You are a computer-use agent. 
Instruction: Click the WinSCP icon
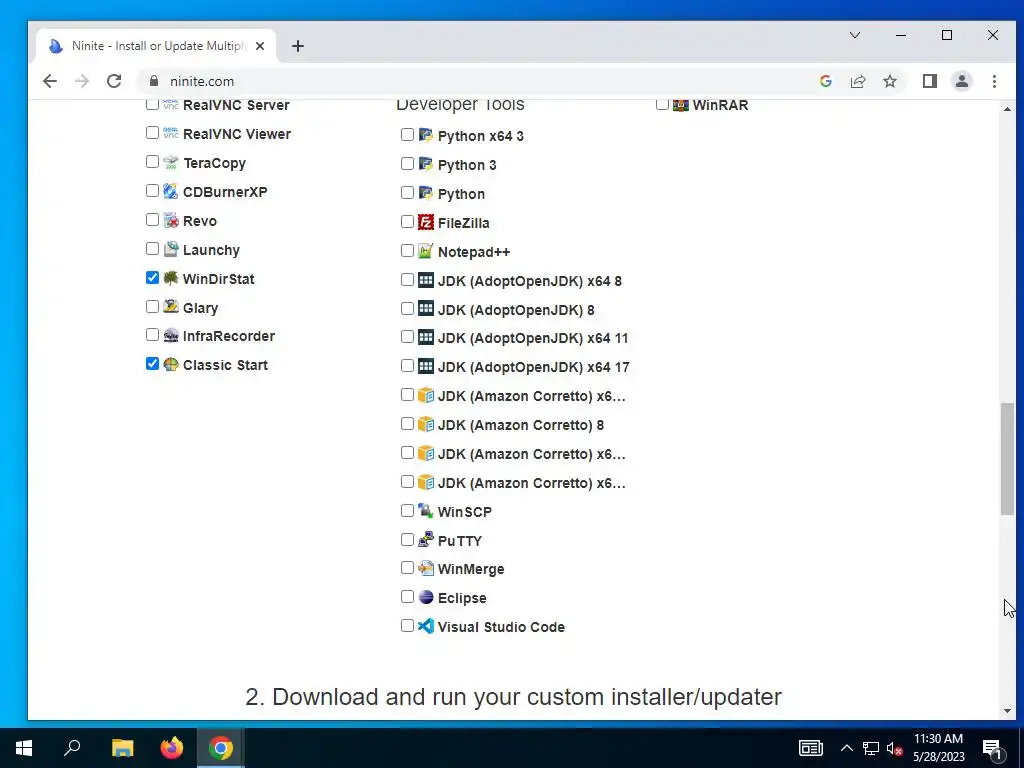coord(426,511)
